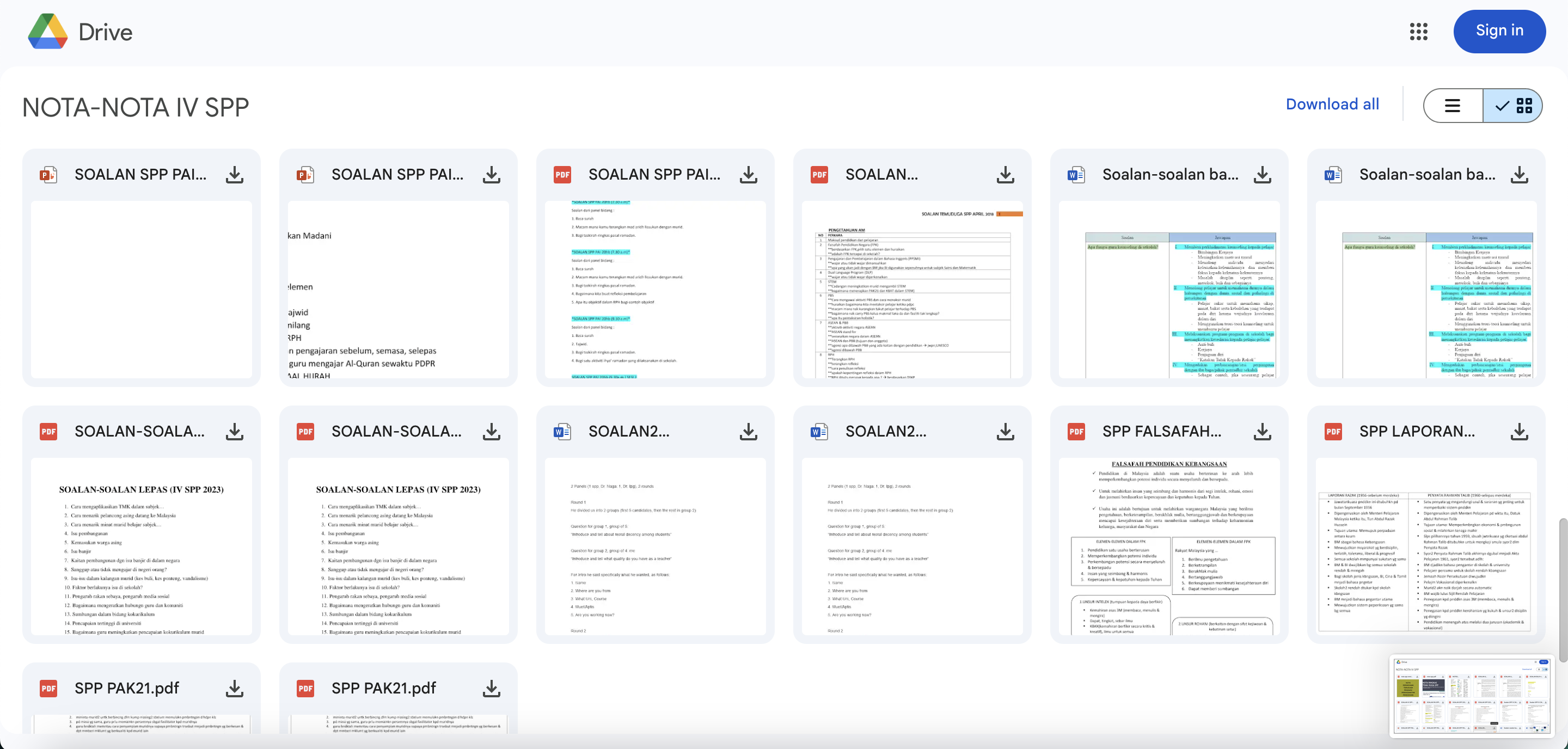This screenshot has width=1568, height=749.
Task: Download the SPP FALSAFAH PDF file
Action: (x=1263, y=432)
